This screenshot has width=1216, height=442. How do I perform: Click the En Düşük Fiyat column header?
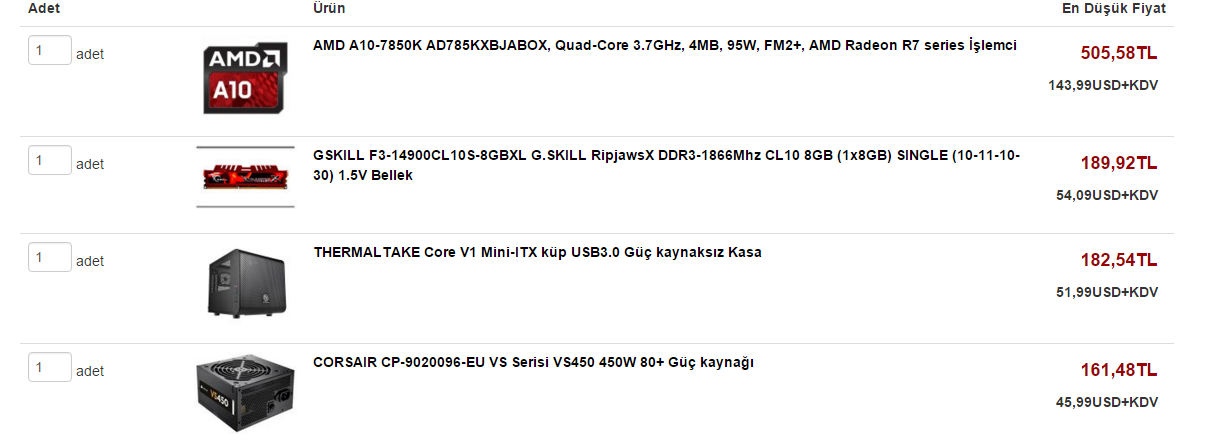[x=1113, y=8]
